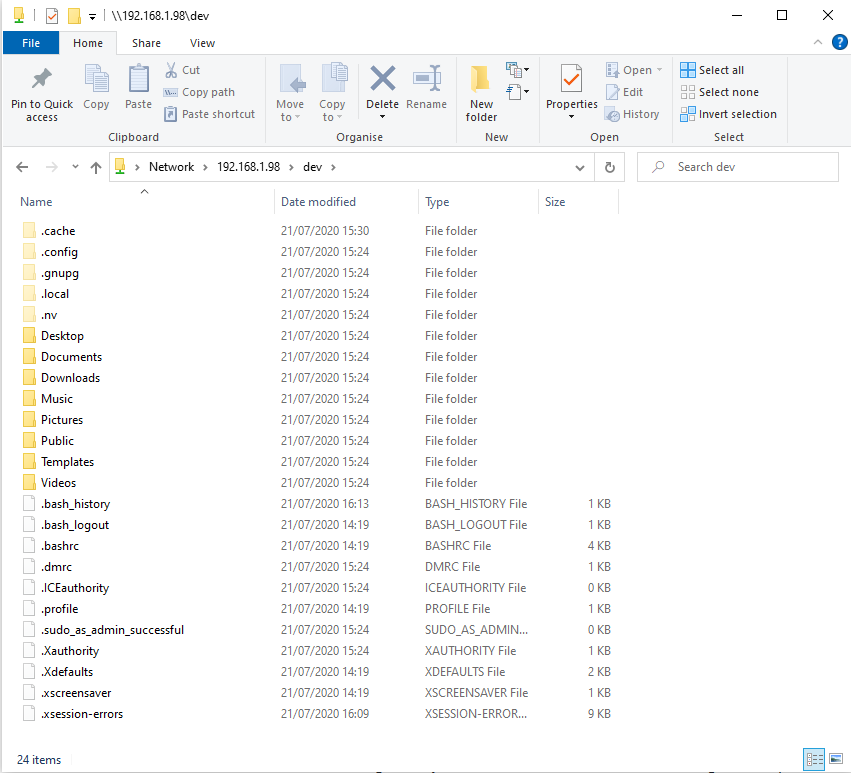Select the .bashrc file
851x773 pixels.
60,546
